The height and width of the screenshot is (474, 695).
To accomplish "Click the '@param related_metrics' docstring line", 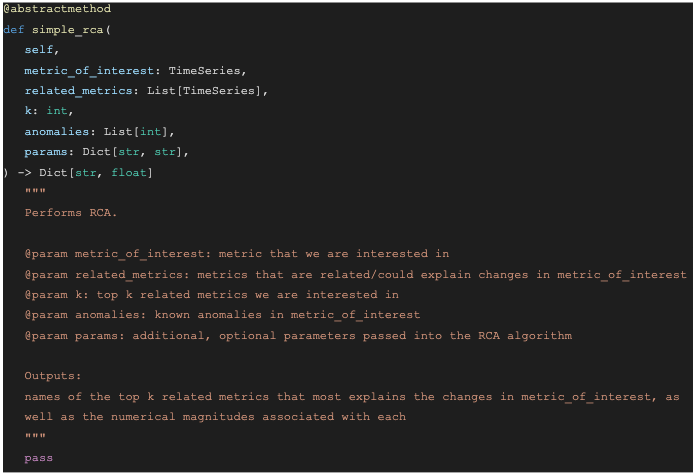I will coord(355,274).
